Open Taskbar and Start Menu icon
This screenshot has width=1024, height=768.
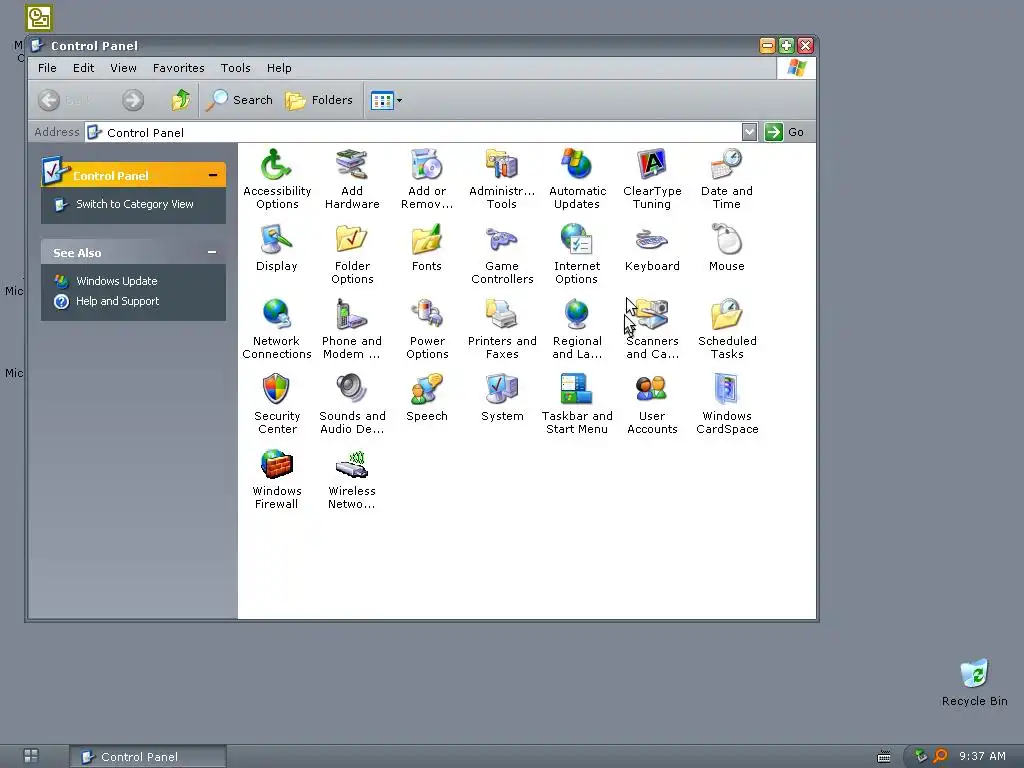click(577, 404)
